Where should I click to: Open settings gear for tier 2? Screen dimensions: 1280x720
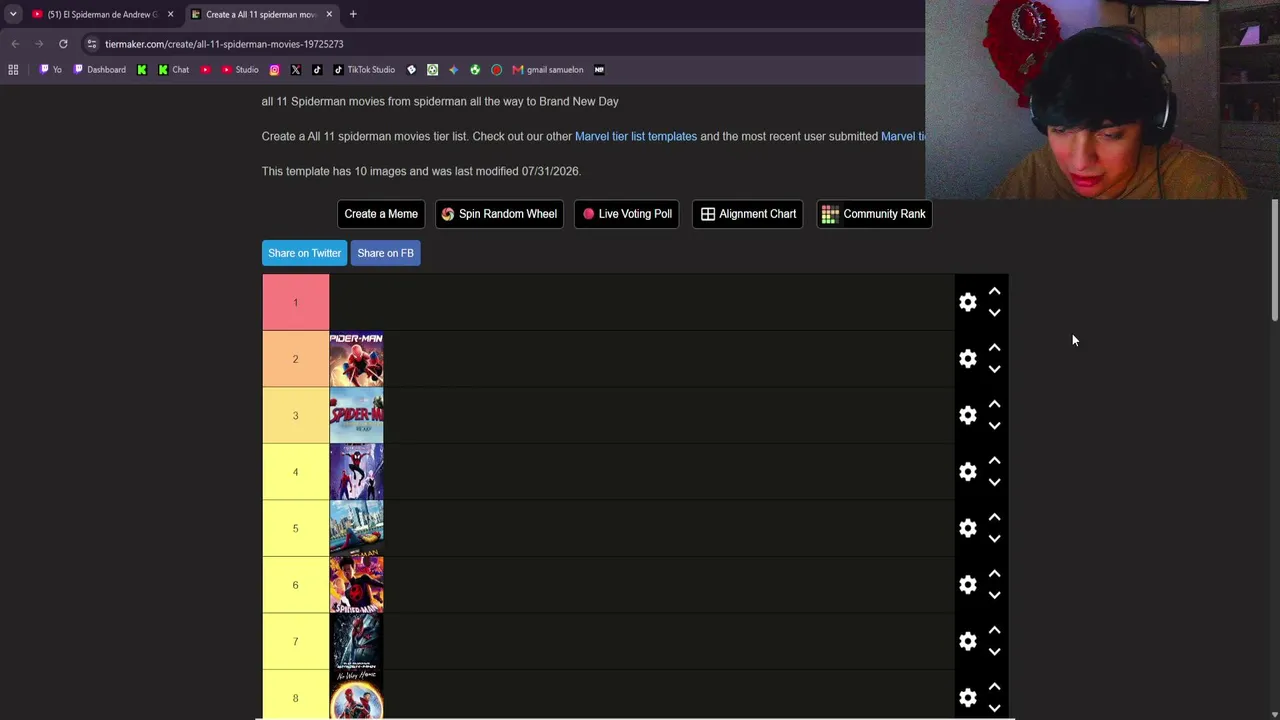click(968, 358)
